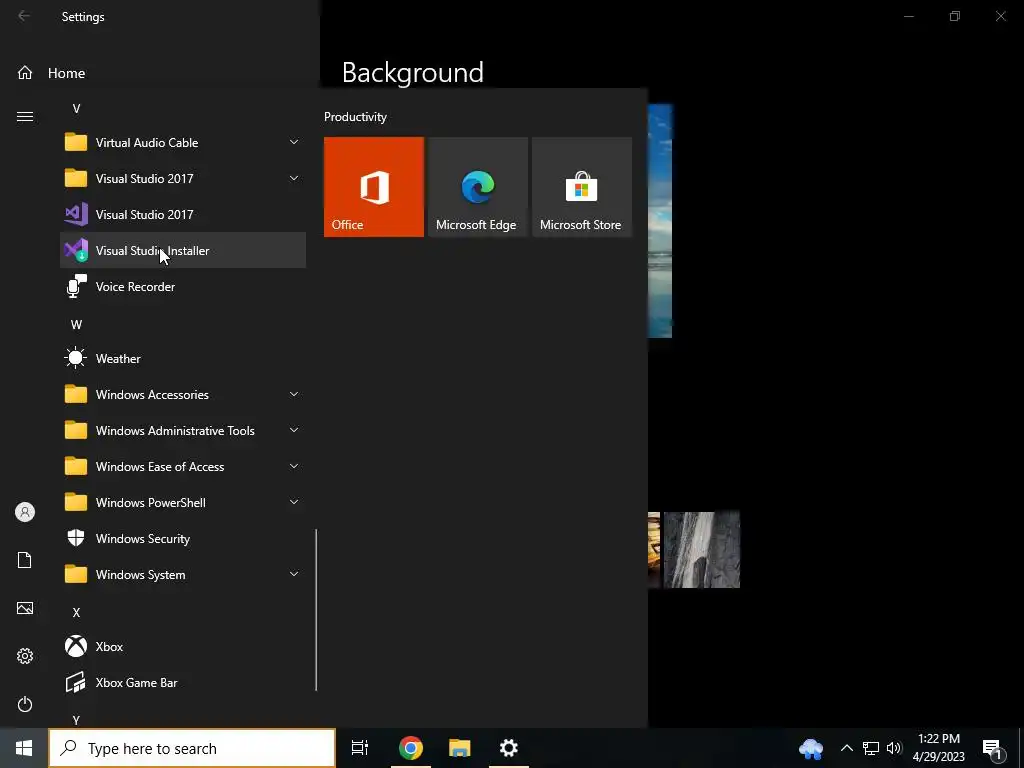
Task: Open Pictures from Start sidebar
Action: click(x=25, y=608)
